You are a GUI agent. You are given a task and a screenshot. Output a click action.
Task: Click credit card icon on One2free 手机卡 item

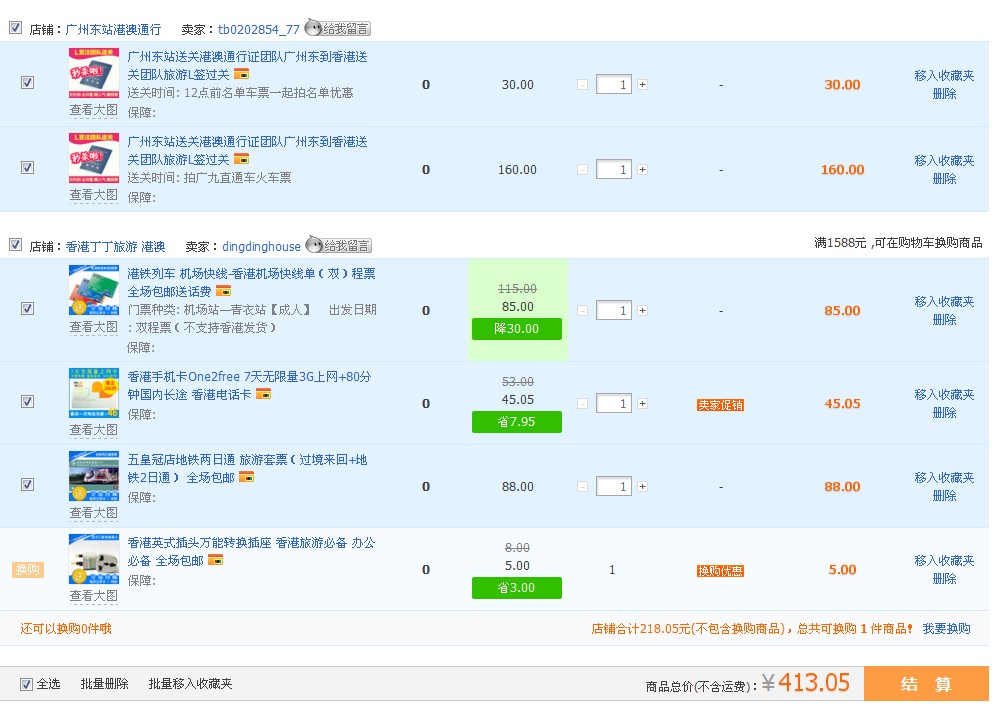(x=263, y=394)
